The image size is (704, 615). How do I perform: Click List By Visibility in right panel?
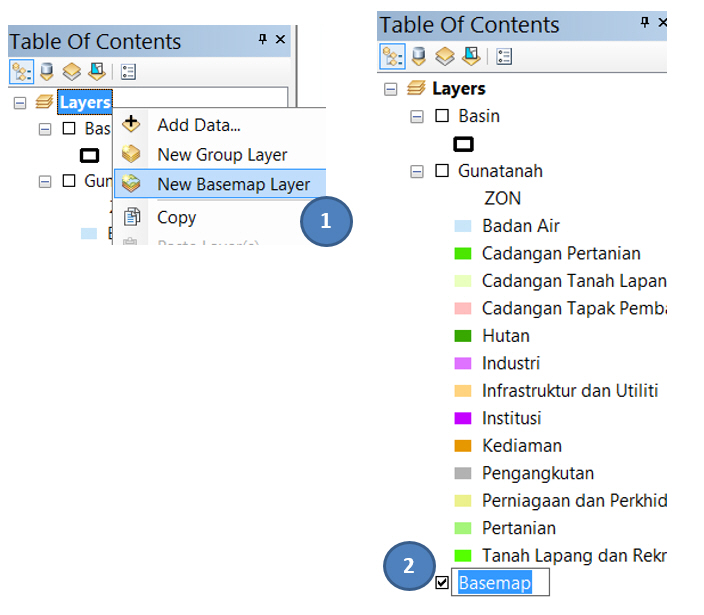click(444, 56)
